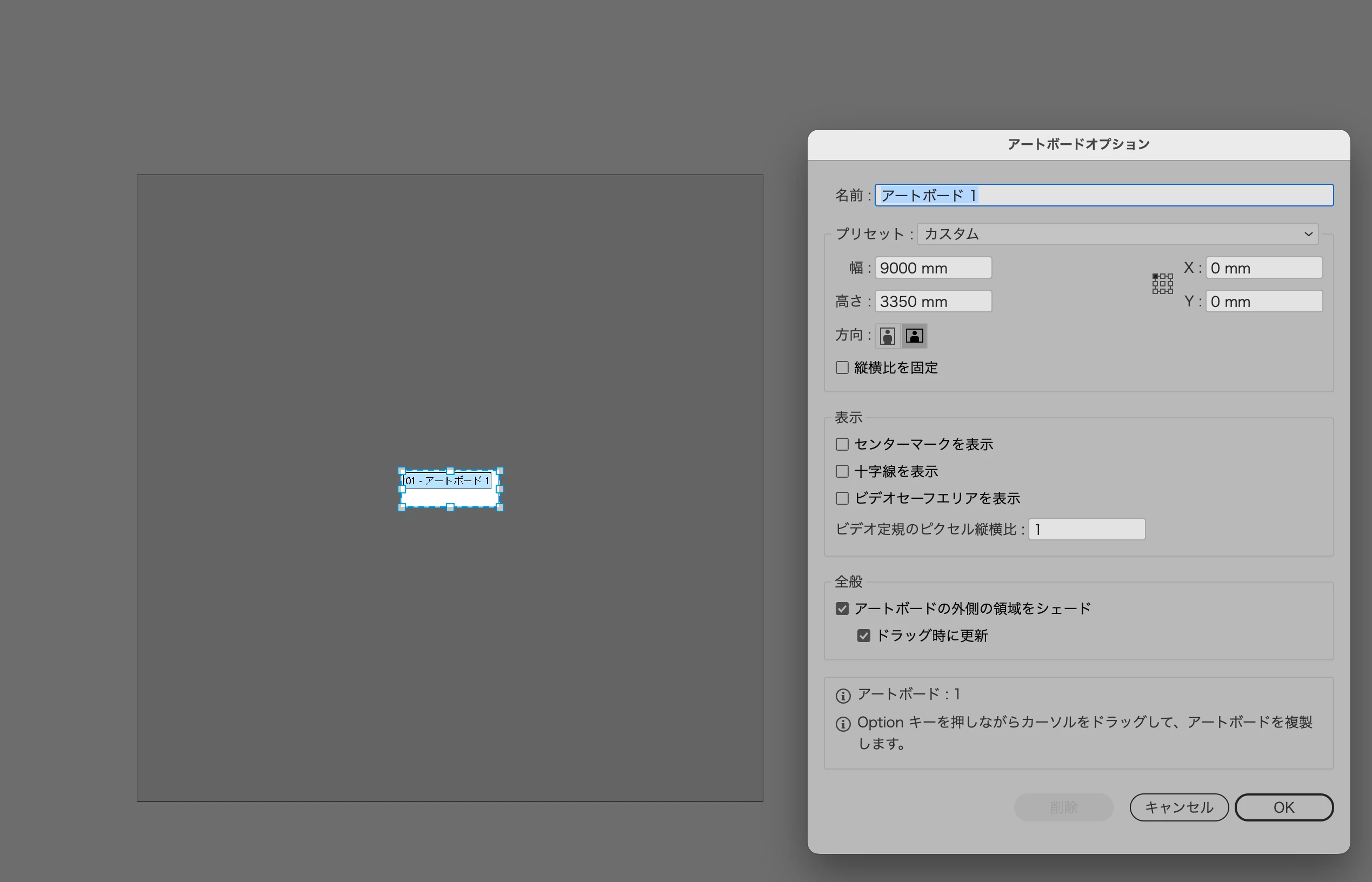Click info icon beside Option key hint

coord(843,724)
